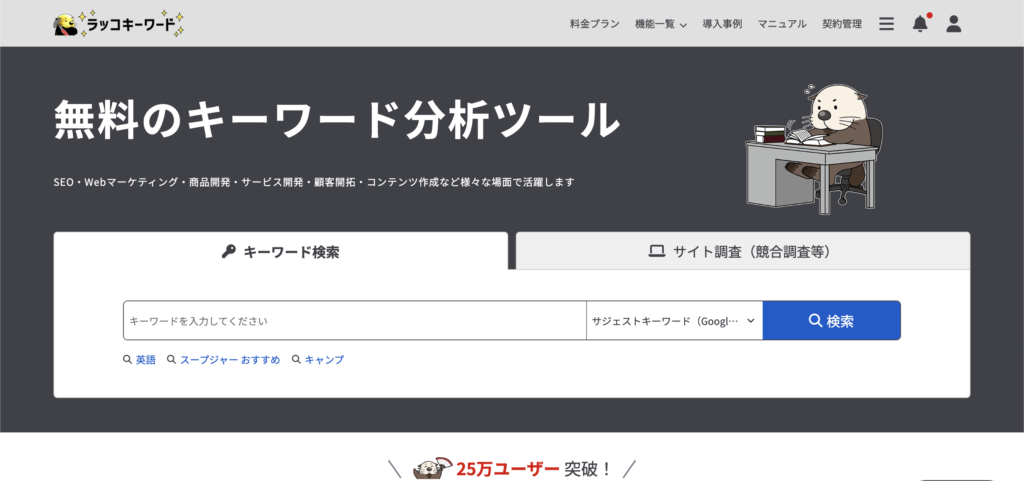This screenshot has height=481, width=1024.
Task: Switch to the サイト調査（競合調査等） tab
Action: [x=742, y=252]
